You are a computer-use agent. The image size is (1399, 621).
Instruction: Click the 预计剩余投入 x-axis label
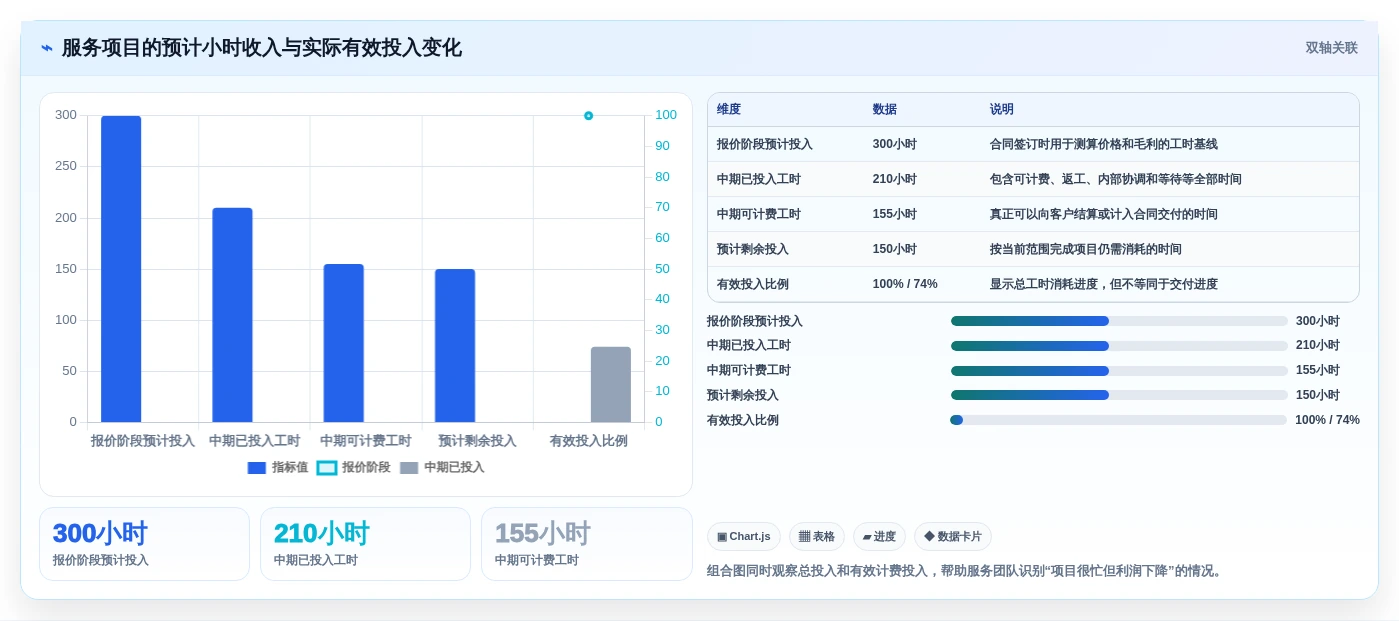pyautogui.click(x=477, y=441)
